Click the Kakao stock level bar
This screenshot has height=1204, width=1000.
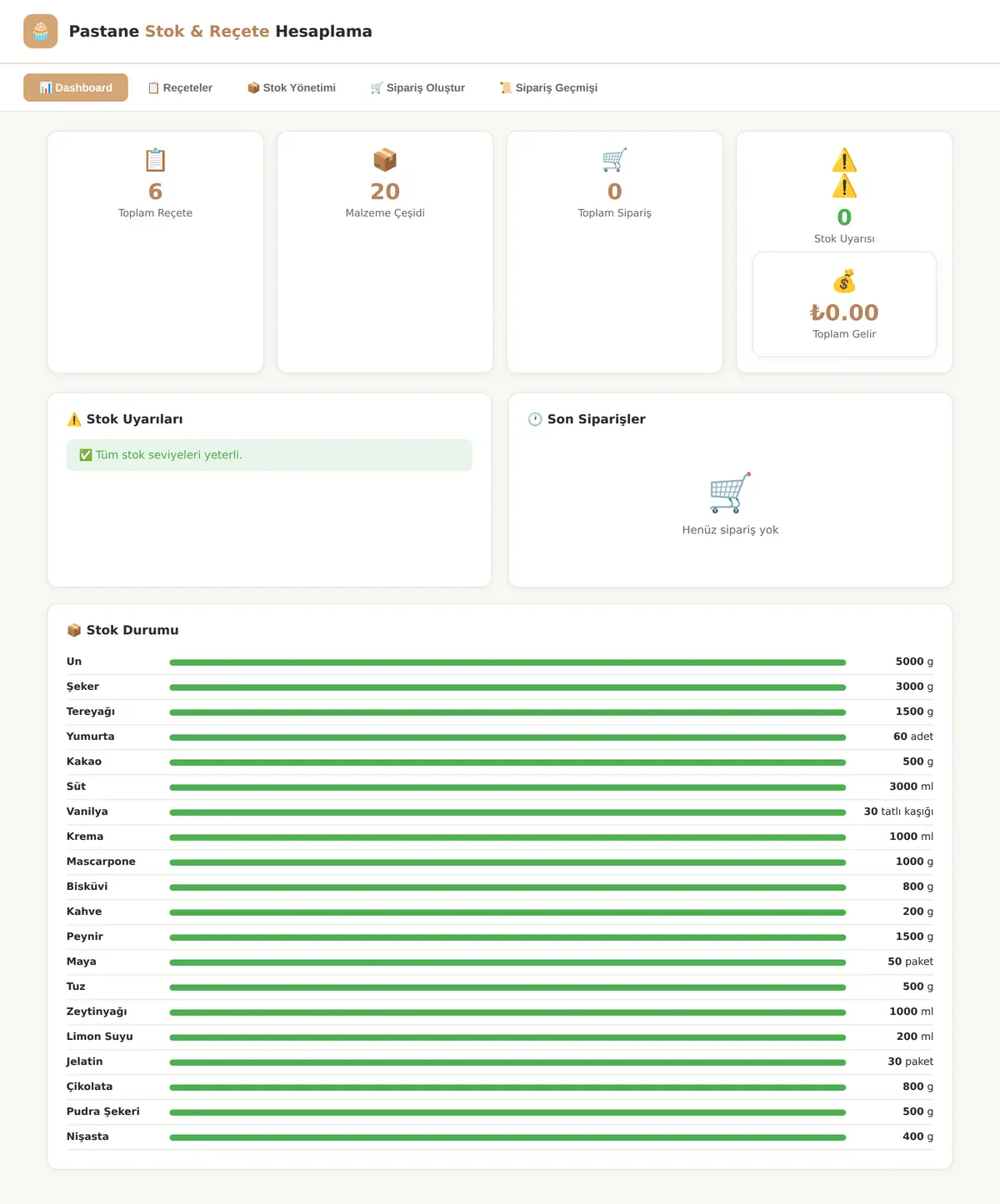click(x=507, y=762)
